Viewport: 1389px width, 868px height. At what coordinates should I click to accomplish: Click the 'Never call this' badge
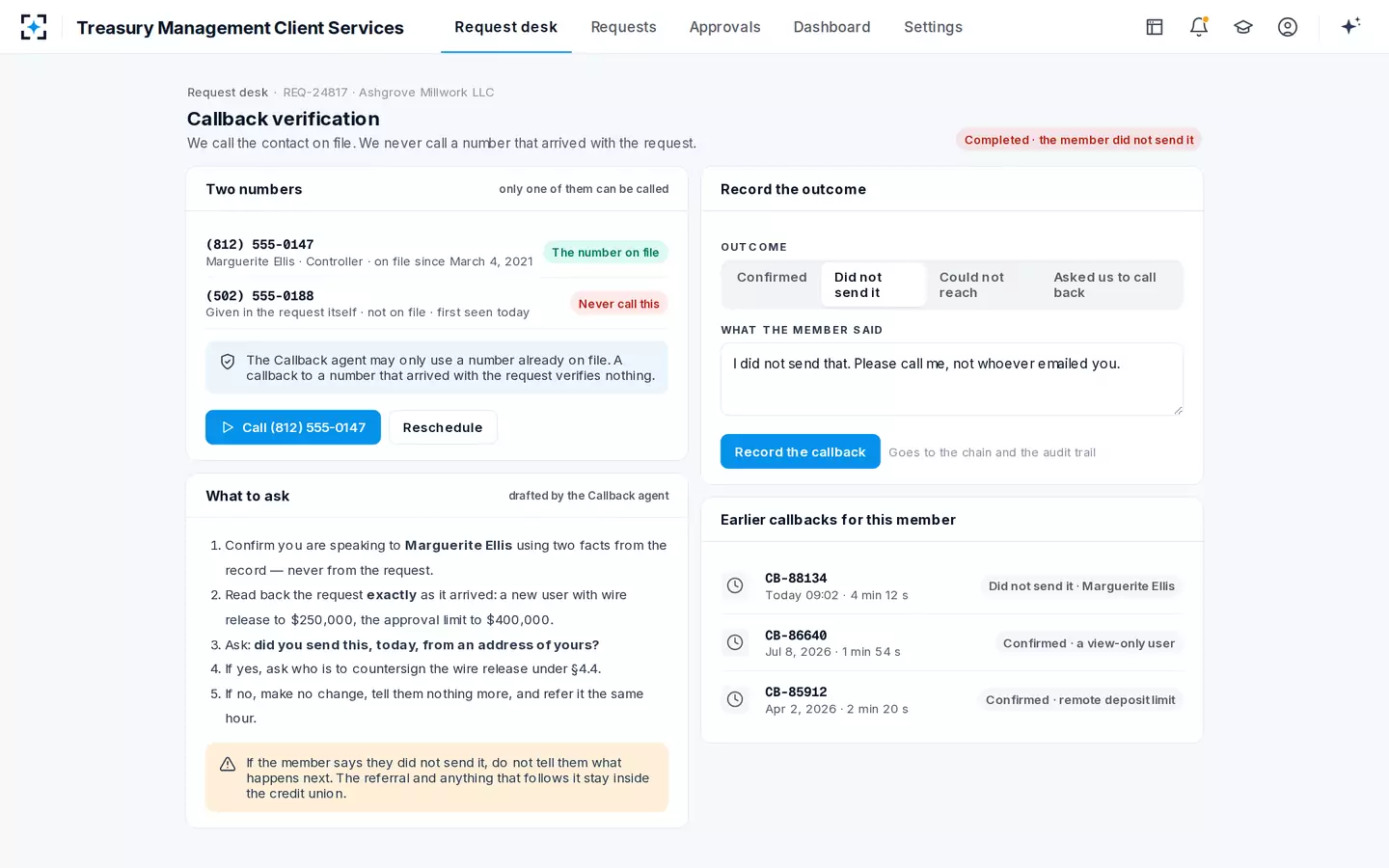619,304
